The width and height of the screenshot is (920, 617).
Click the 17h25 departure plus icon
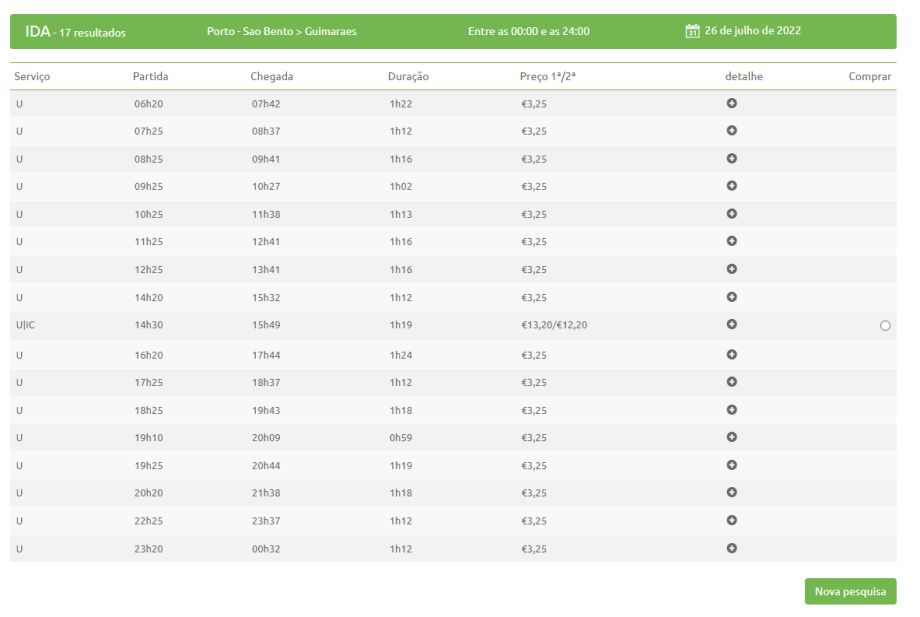[731, 382]
